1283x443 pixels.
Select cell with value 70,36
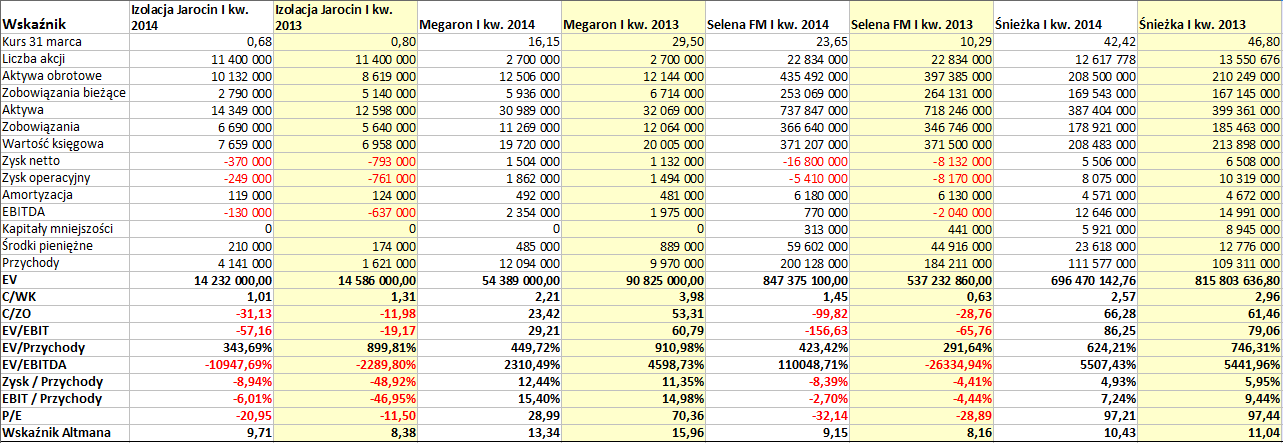[632, 416]
